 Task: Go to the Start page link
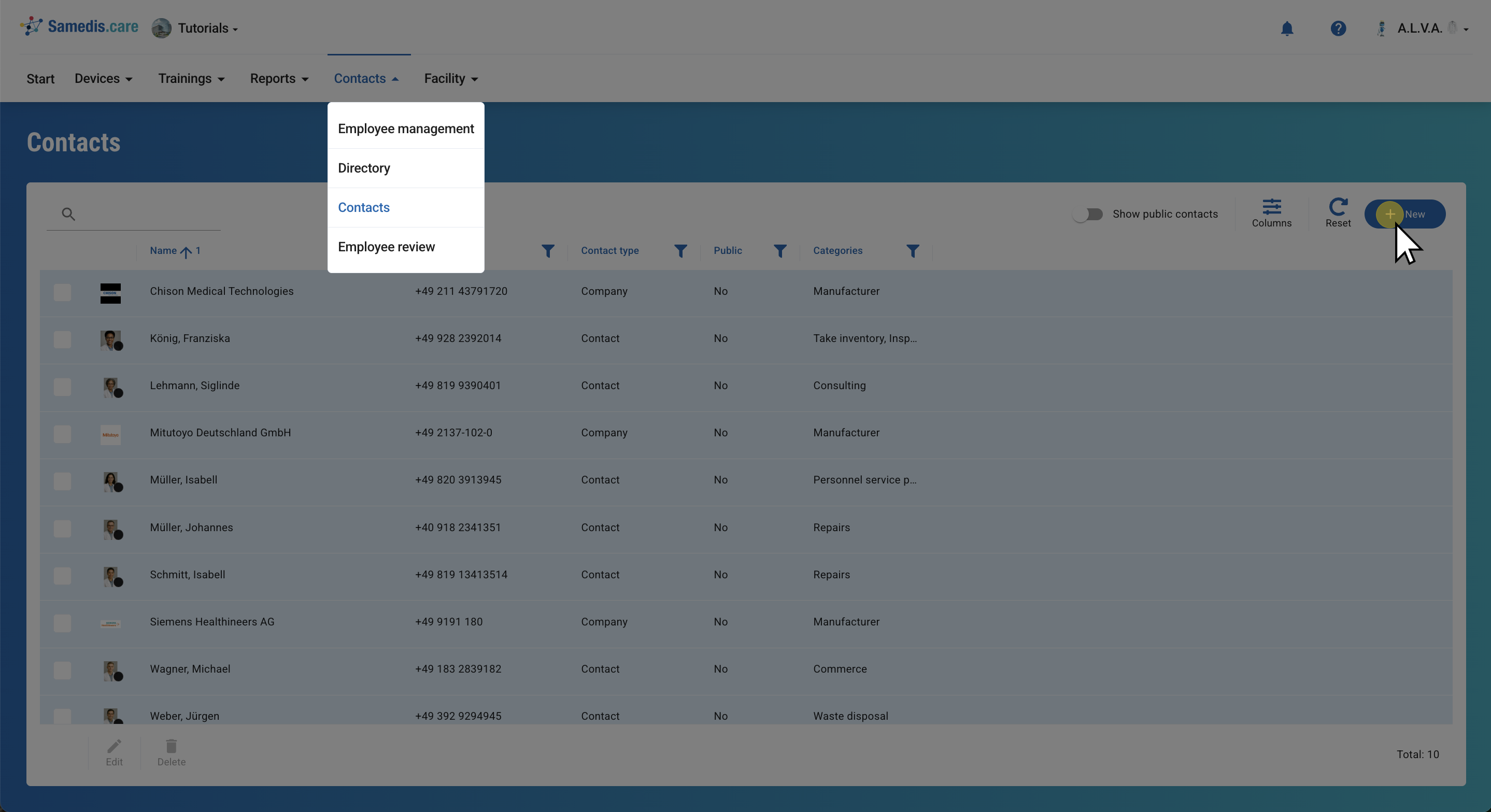pyautogui.click(x=40, y=79)
